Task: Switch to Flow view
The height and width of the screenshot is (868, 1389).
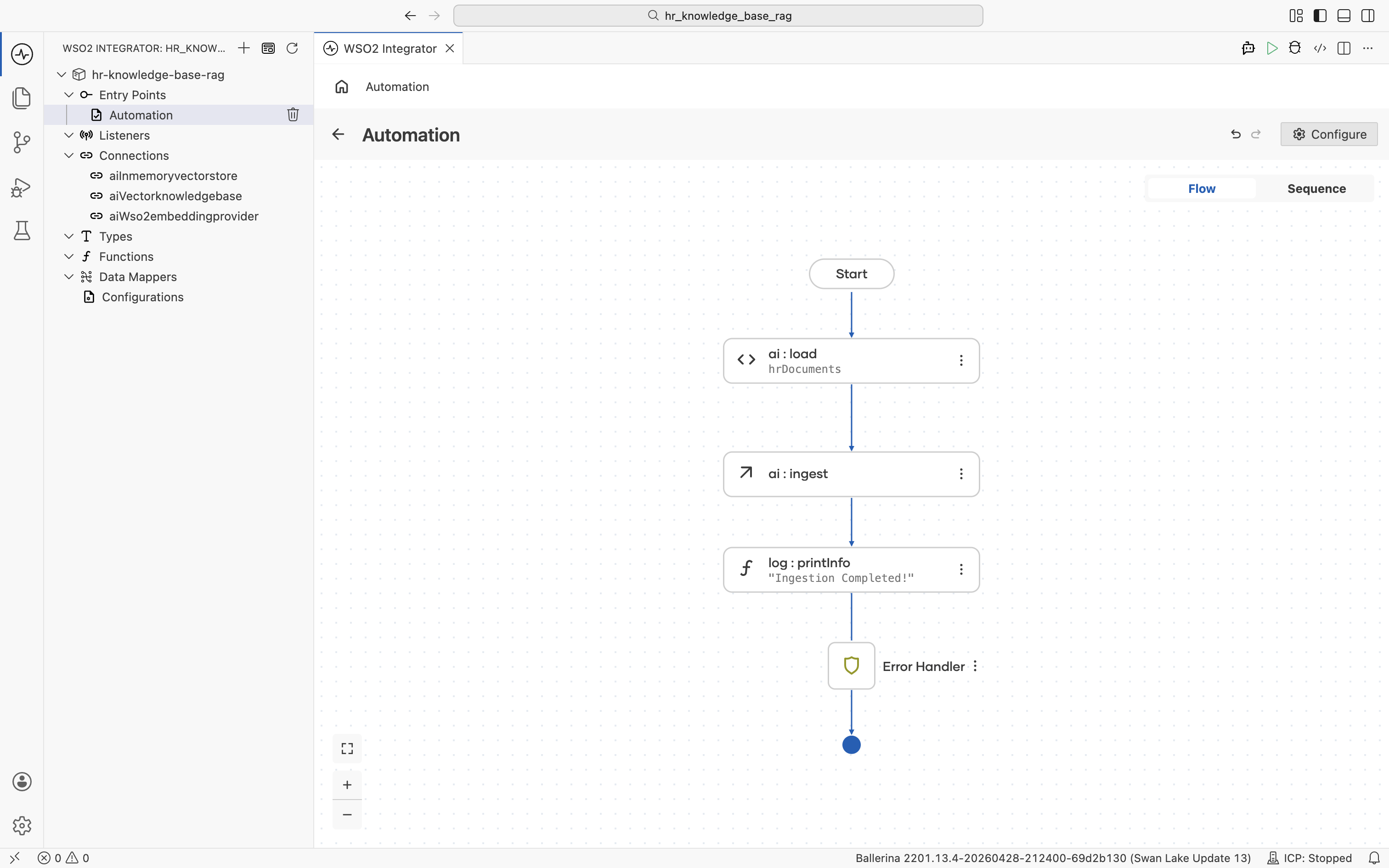Action: pyautogui.click(x=1201, y=188)
